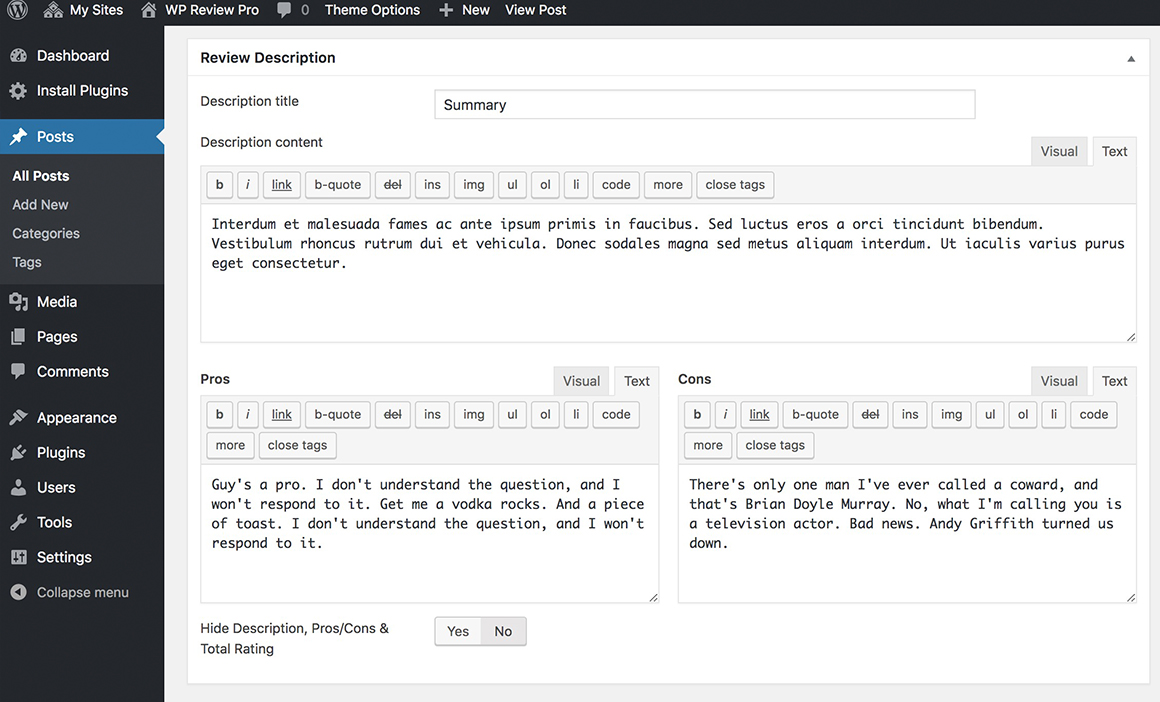
Task: Visit WP Review Pro site home
Action: 200,10
